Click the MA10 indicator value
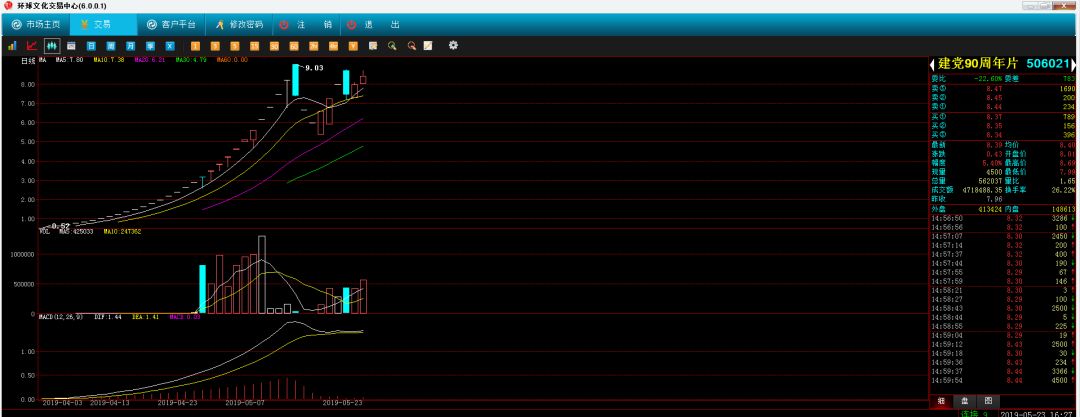 click(109, 60)
